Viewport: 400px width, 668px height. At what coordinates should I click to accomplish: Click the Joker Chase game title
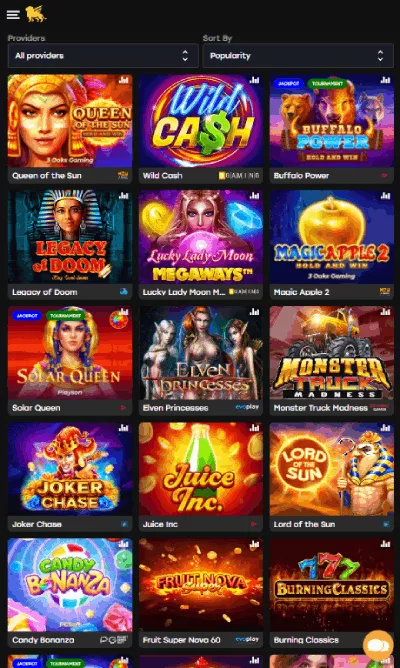click(x=37, y=524)
